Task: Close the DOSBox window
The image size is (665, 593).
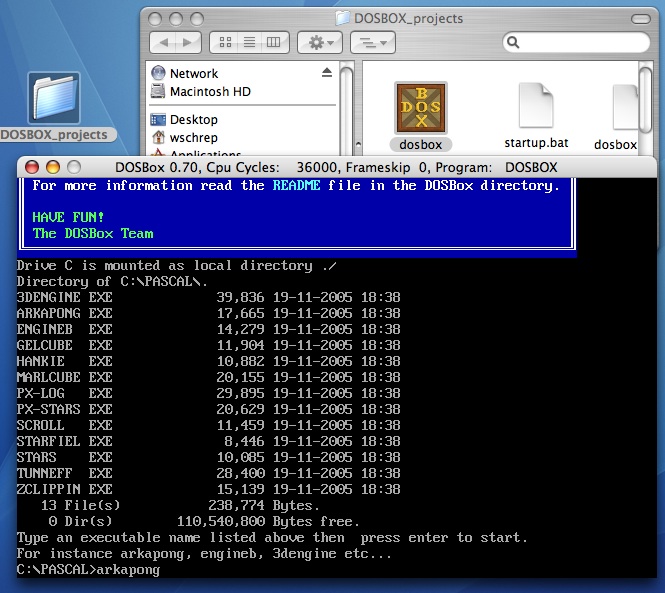Action: 32,167
